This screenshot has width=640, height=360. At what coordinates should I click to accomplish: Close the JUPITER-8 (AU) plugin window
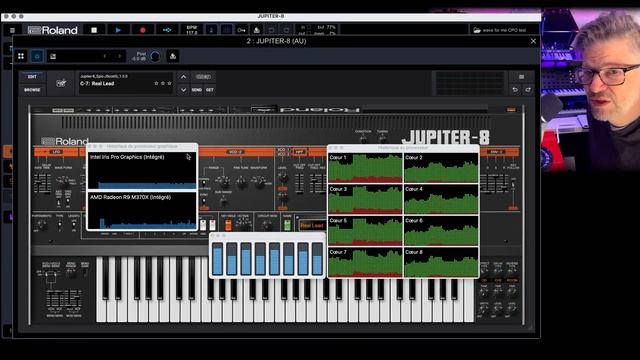pyautogui.click(x=533, y=41)
